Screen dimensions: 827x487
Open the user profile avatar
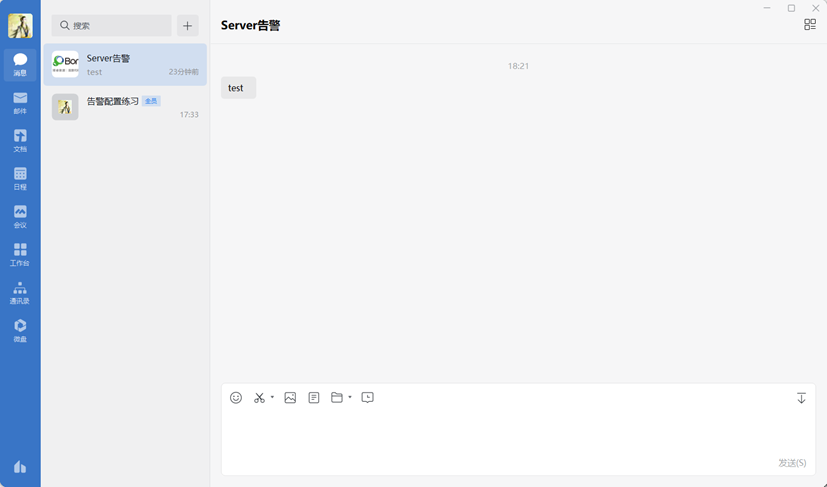(x=20, y=26)
